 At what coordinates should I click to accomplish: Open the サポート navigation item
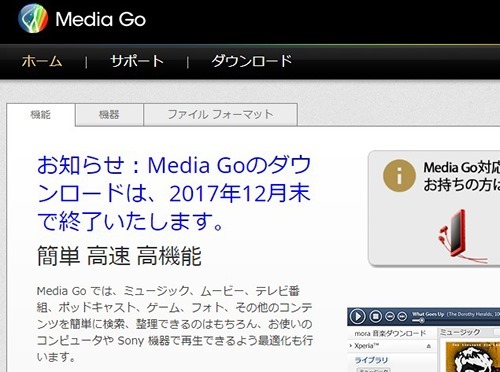[137, 61]
